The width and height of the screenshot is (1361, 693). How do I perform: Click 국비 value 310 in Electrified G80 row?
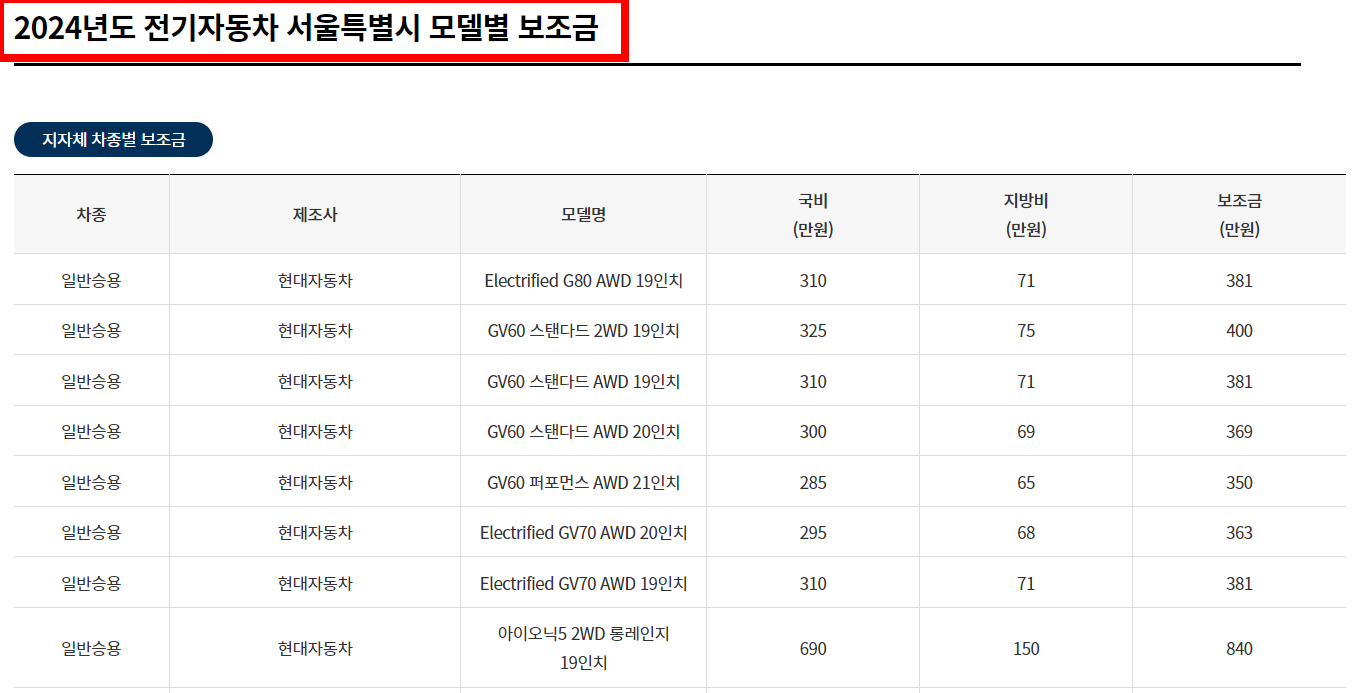click(x=813, y=281)
